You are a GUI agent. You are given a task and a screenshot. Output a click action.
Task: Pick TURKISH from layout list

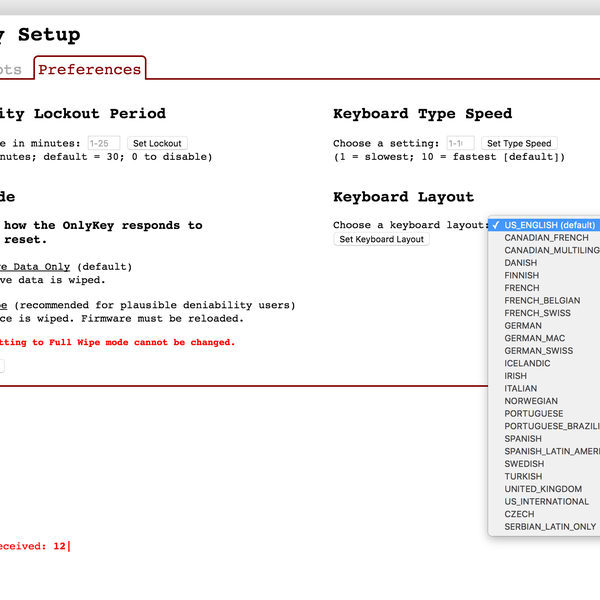coord(544,476)
